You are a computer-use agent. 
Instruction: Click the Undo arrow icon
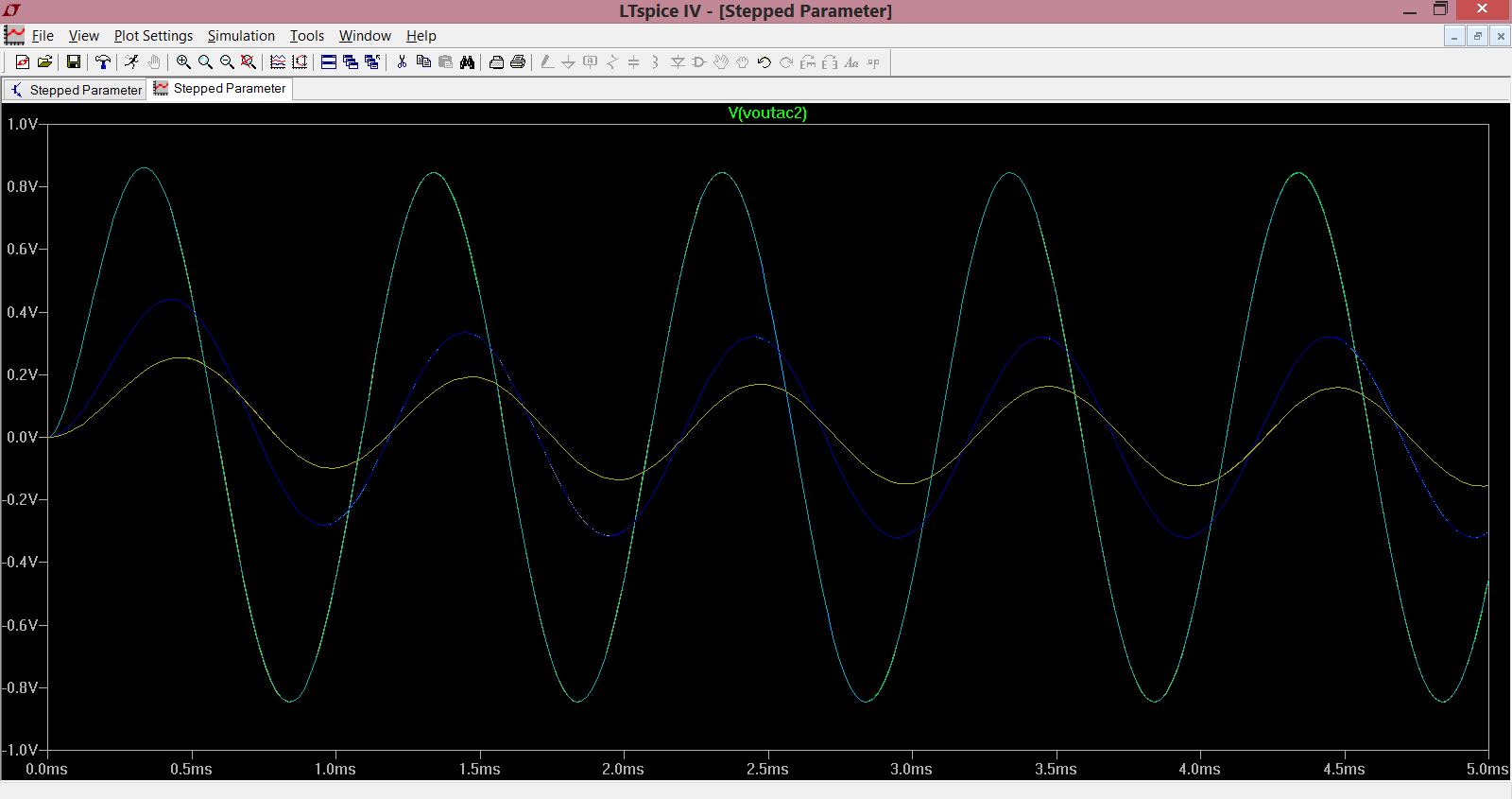(x=765, y=62)
